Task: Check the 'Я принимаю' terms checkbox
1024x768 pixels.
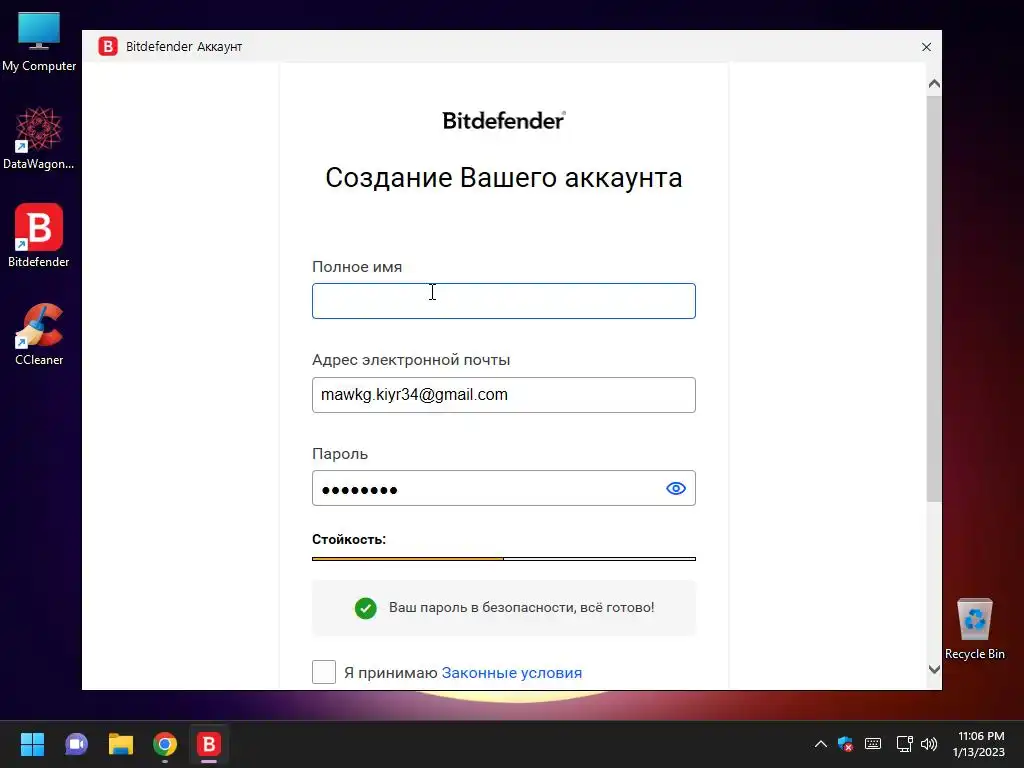Action: point(324,672)
